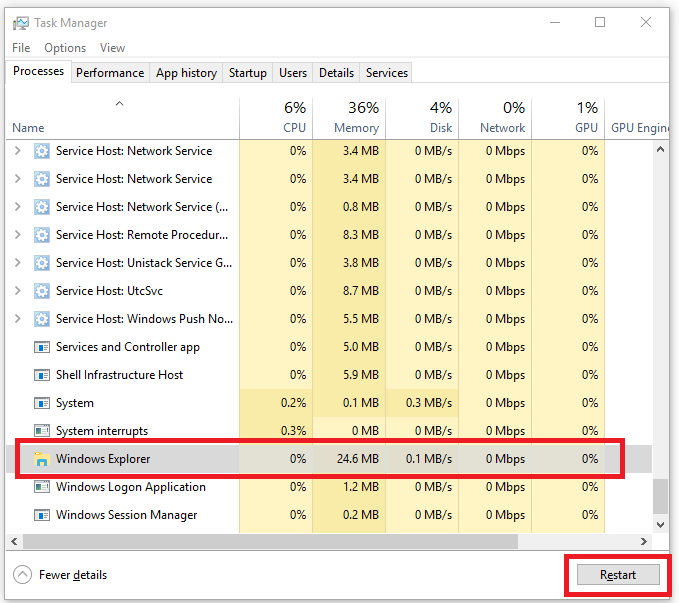This screenshot has width=679, height=603.
Task: Click the 0.3 MB/s disk value for System
Action: coord(429,403)
